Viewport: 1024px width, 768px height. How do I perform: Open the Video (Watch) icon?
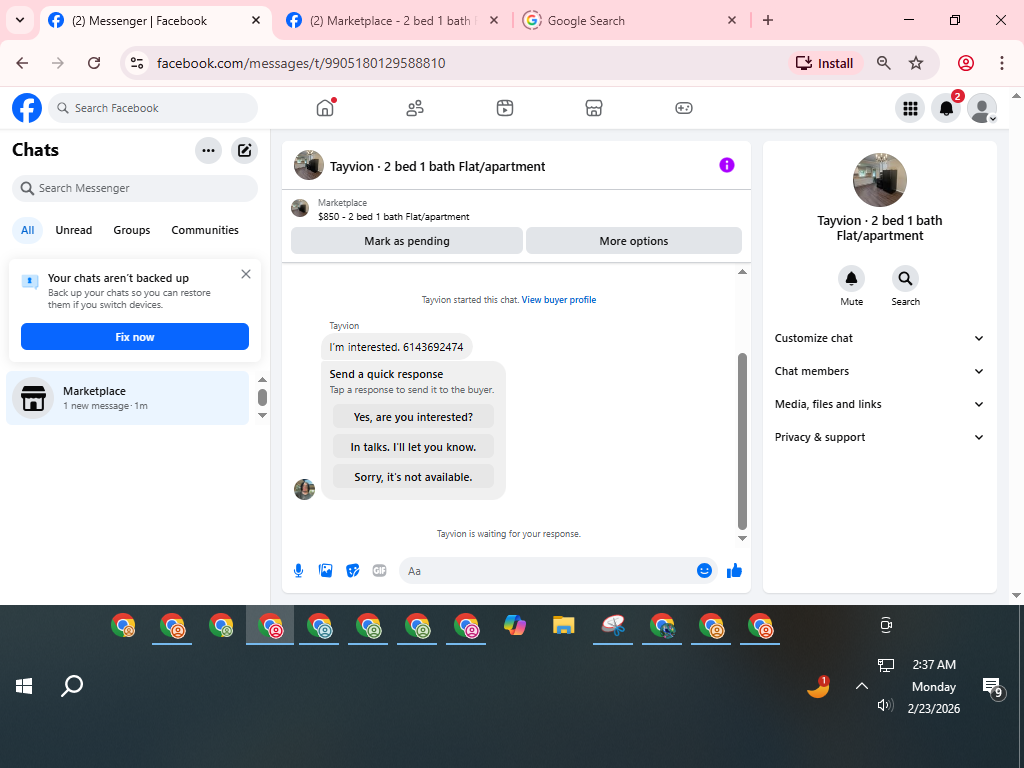tap(505, 108)
